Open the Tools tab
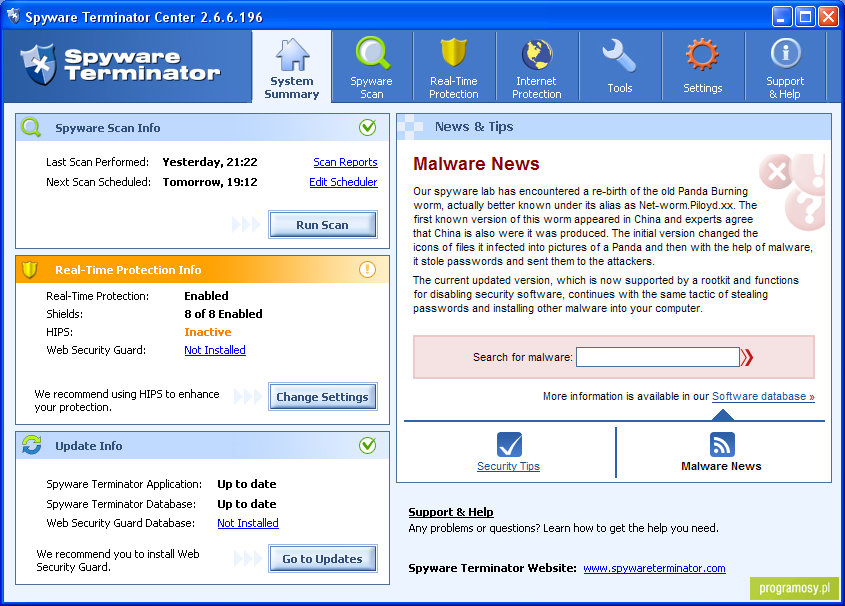Viewport: 845px width, 606px height. coord(620,67)
